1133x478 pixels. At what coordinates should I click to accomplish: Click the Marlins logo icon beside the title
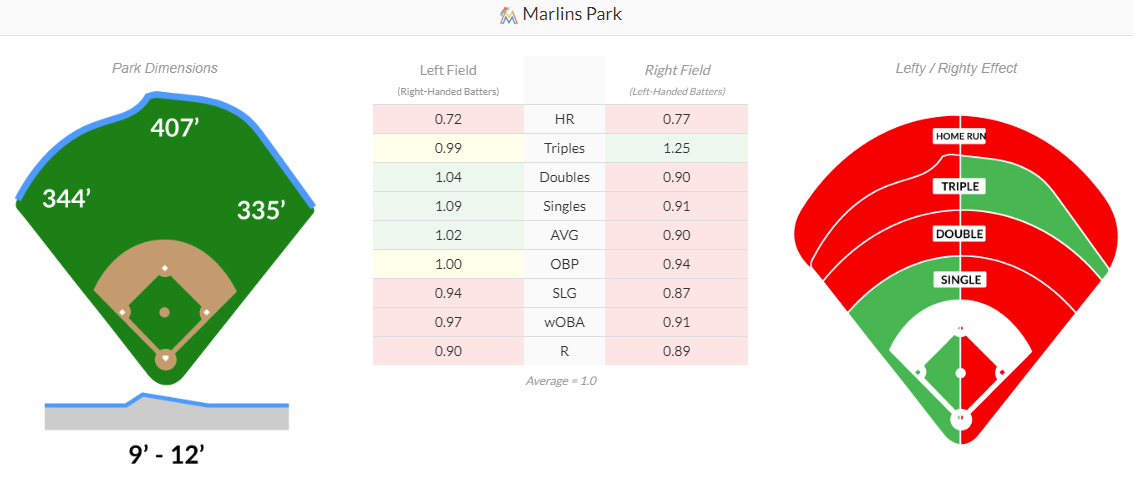(x=508, y=15)
